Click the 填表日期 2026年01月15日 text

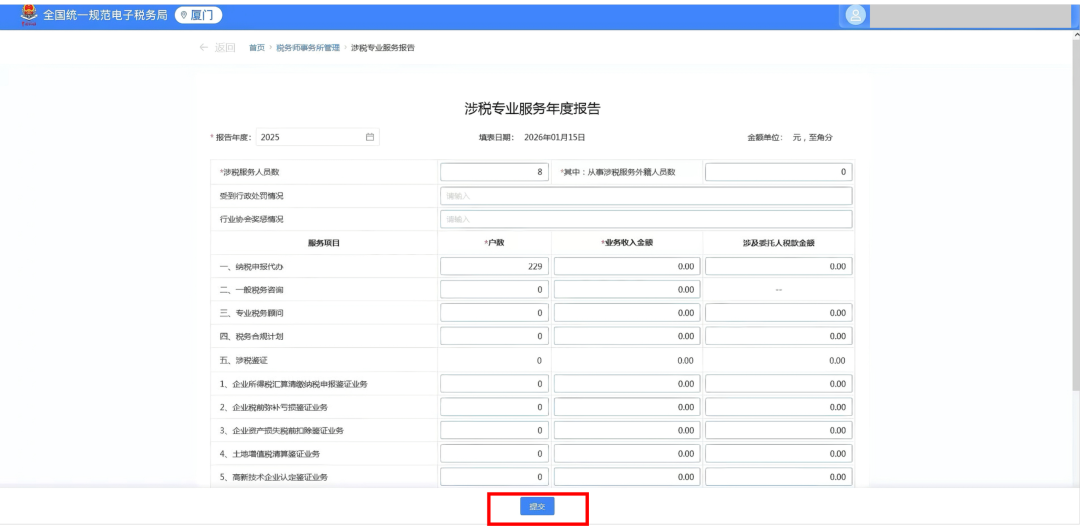(x=532, y=137)
